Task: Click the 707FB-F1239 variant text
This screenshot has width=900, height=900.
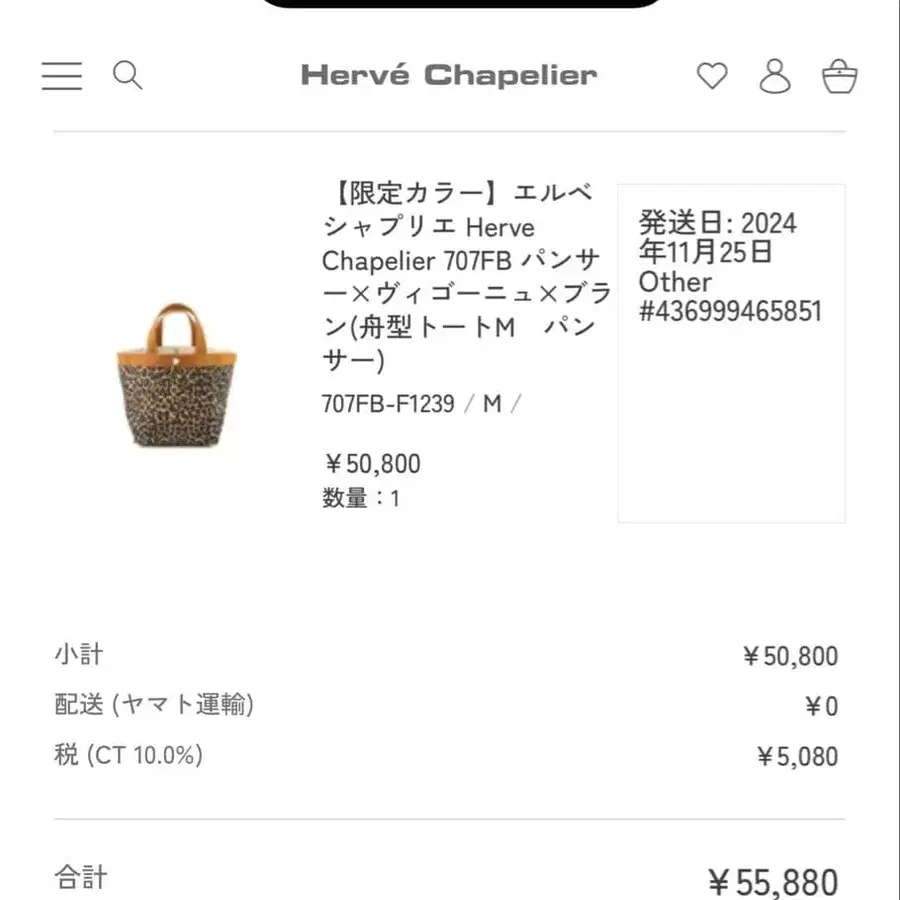Action: (x=384, y=404)
